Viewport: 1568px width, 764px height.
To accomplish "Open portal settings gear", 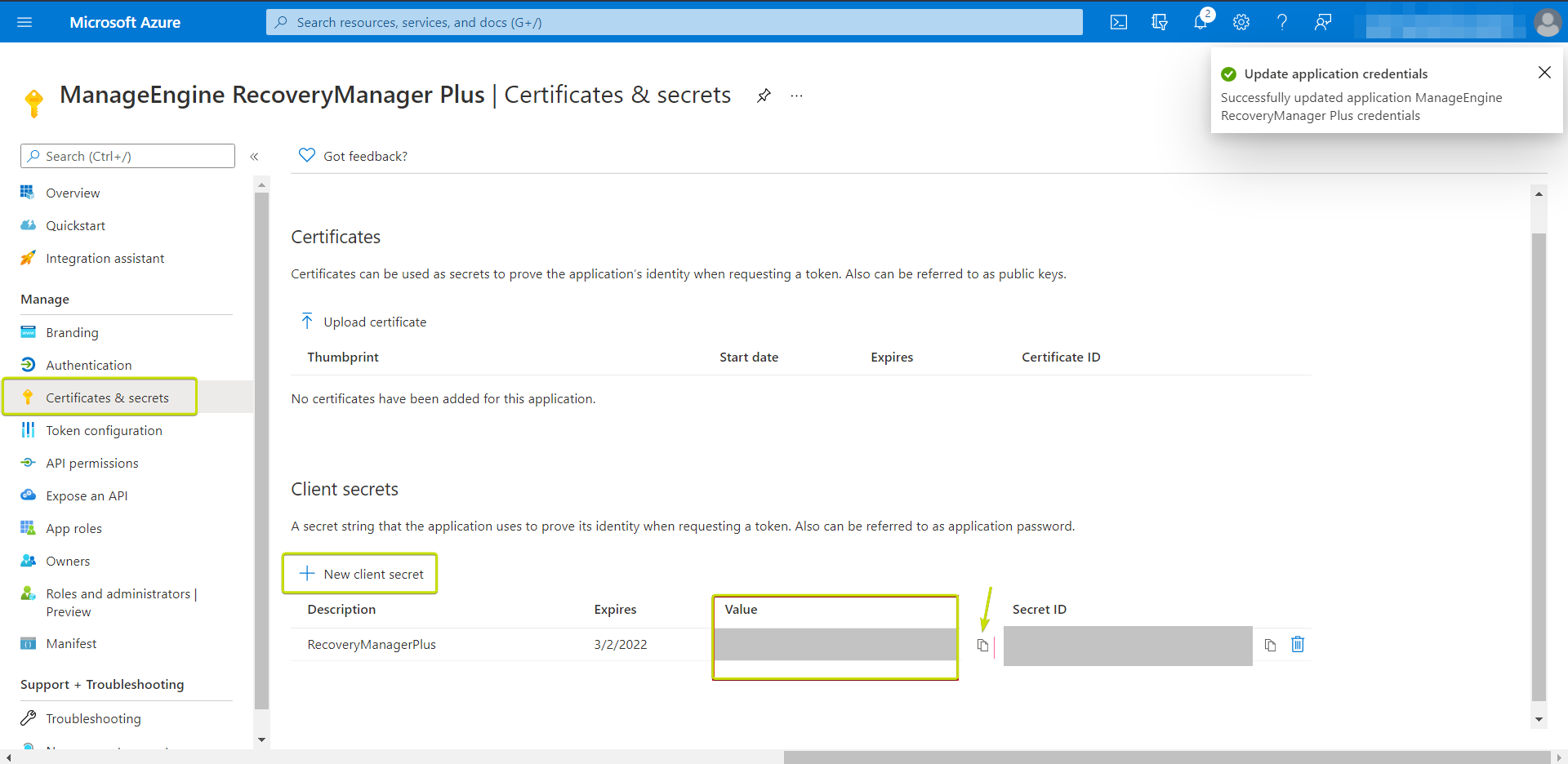I will pos(1241,22).
